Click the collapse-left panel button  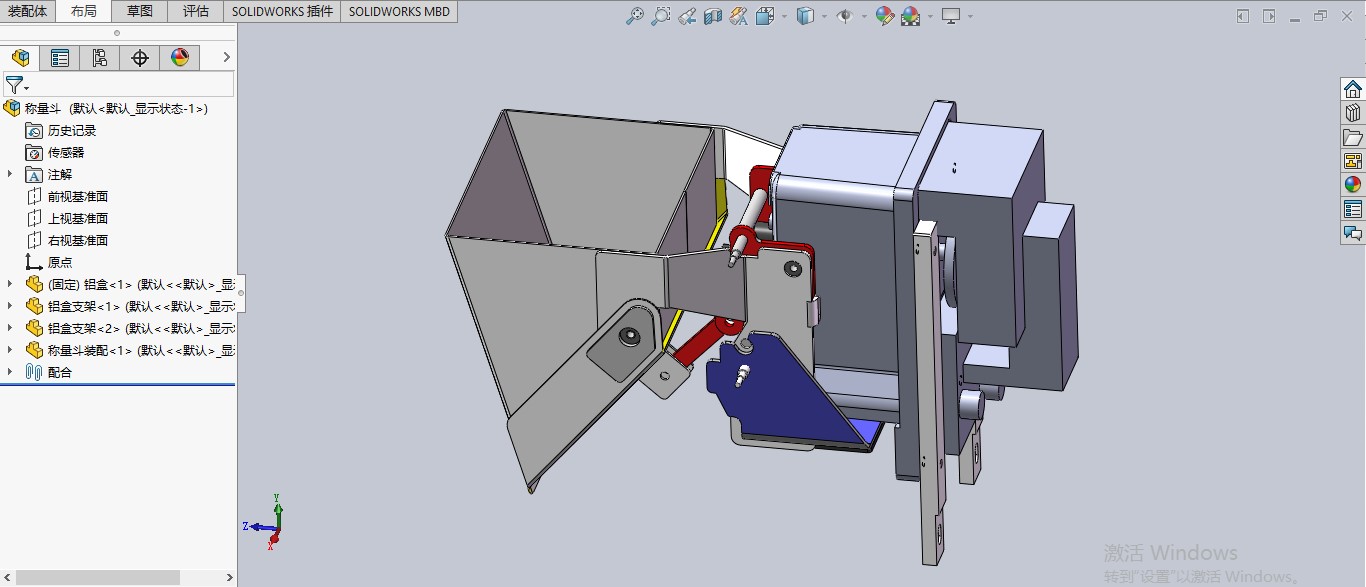coord(1243,16)
